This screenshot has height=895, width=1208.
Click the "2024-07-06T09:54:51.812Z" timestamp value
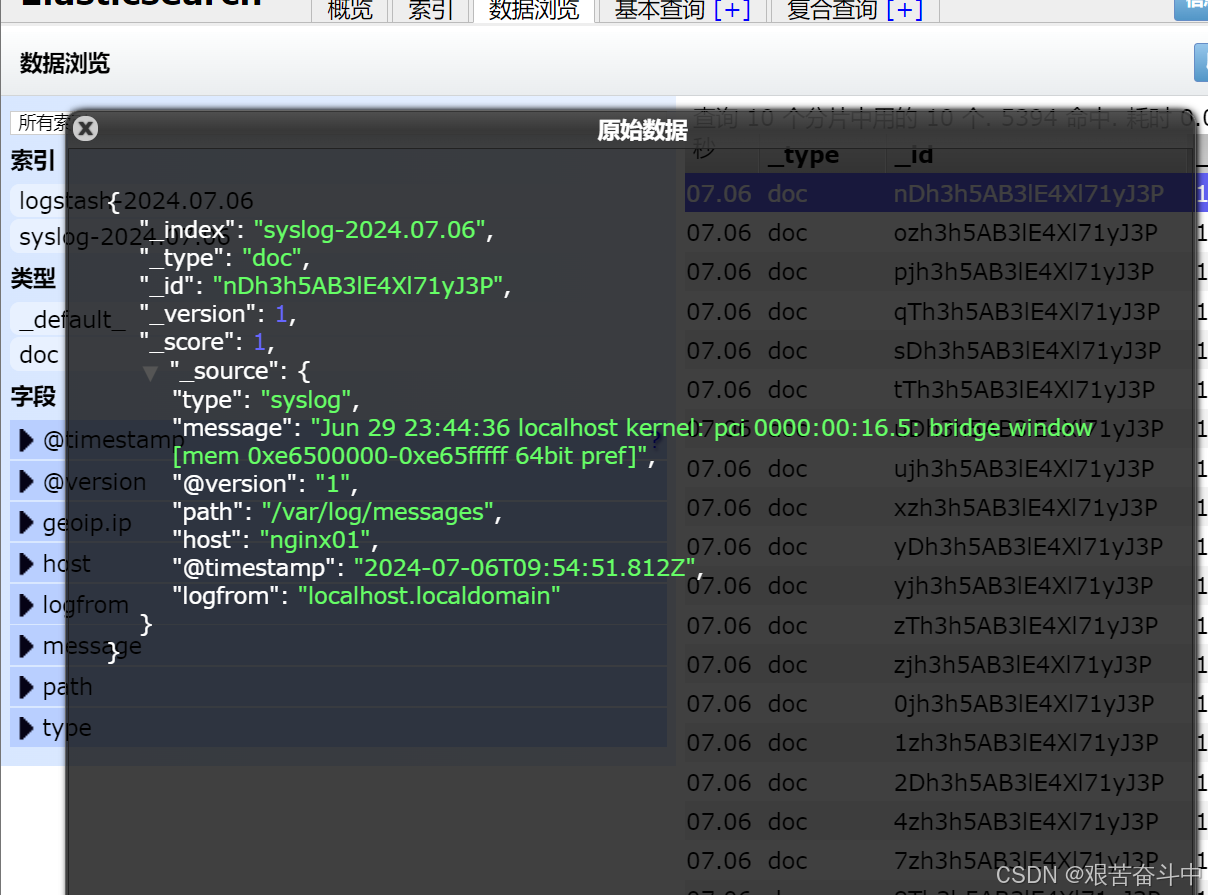click(x=524, y=568)
